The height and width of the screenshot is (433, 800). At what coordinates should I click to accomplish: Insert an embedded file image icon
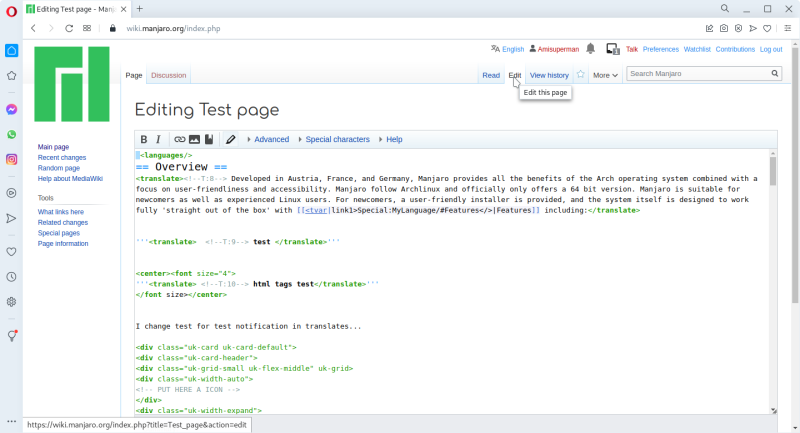click(x=194, y=139)
